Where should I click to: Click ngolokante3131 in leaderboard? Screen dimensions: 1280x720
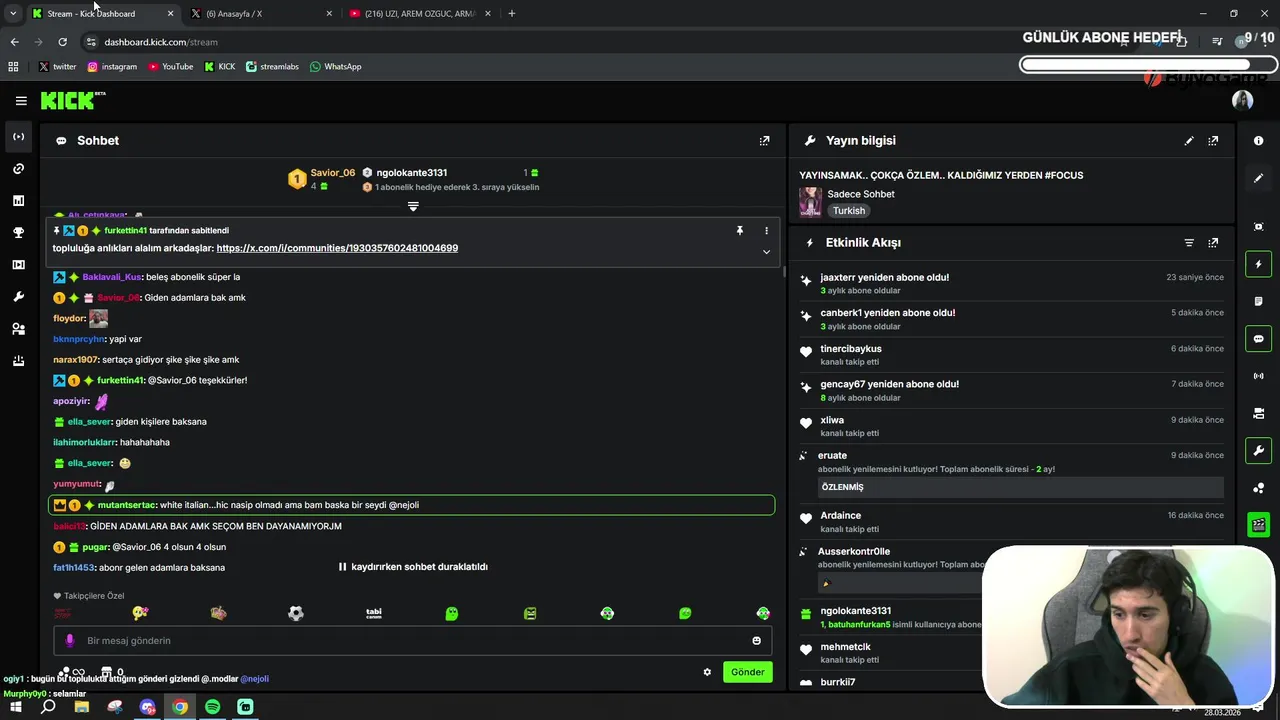coord(412,173)
